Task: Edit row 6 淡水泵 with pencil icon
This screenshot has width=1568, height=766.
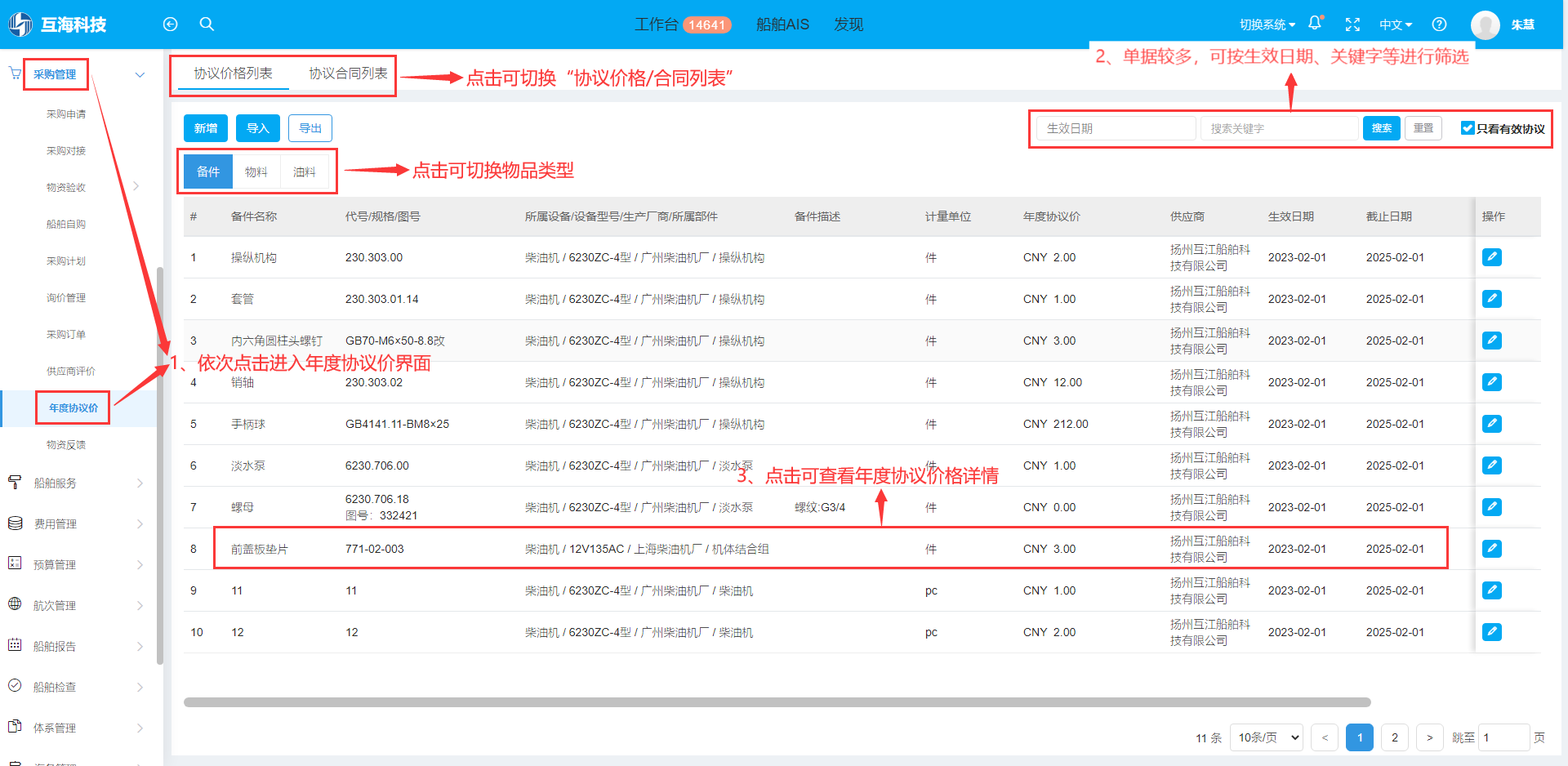Action: point(1492,465)
